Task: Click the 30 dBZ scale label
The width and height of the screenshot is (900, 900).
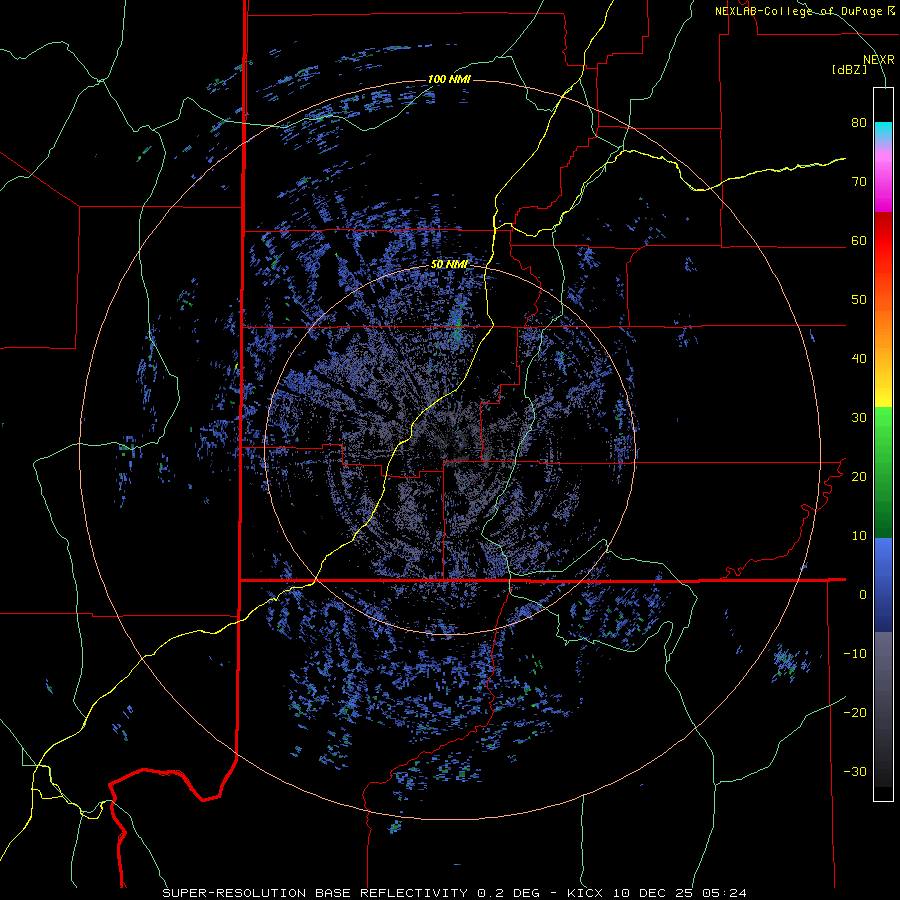Action: click(x=859, y=418)
